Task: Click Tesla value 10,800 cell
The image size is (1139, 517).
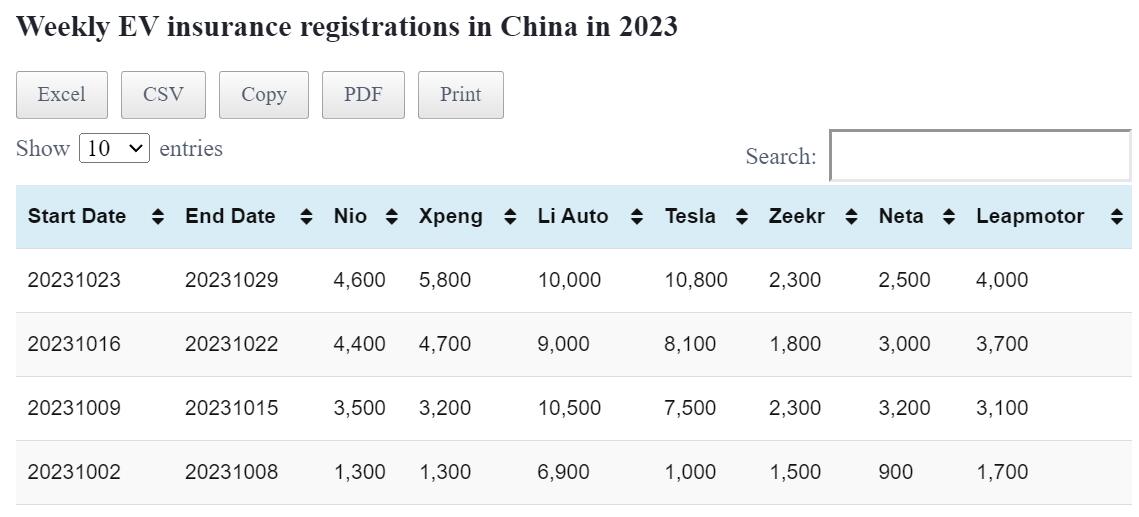Action: coord(696,280)
